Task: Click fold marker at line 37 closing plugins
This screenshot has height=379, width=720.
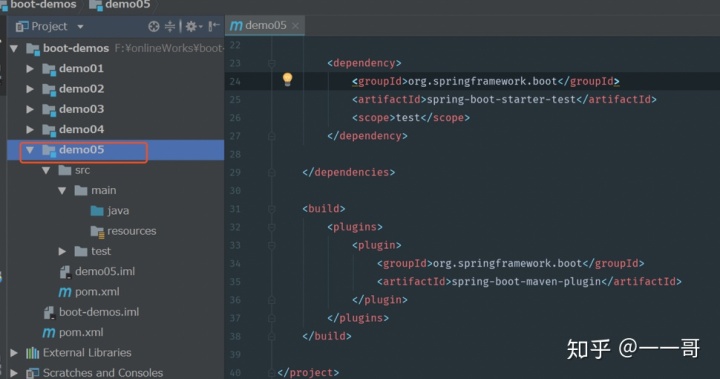Action: pyautogui.click(x=271, y=318)
